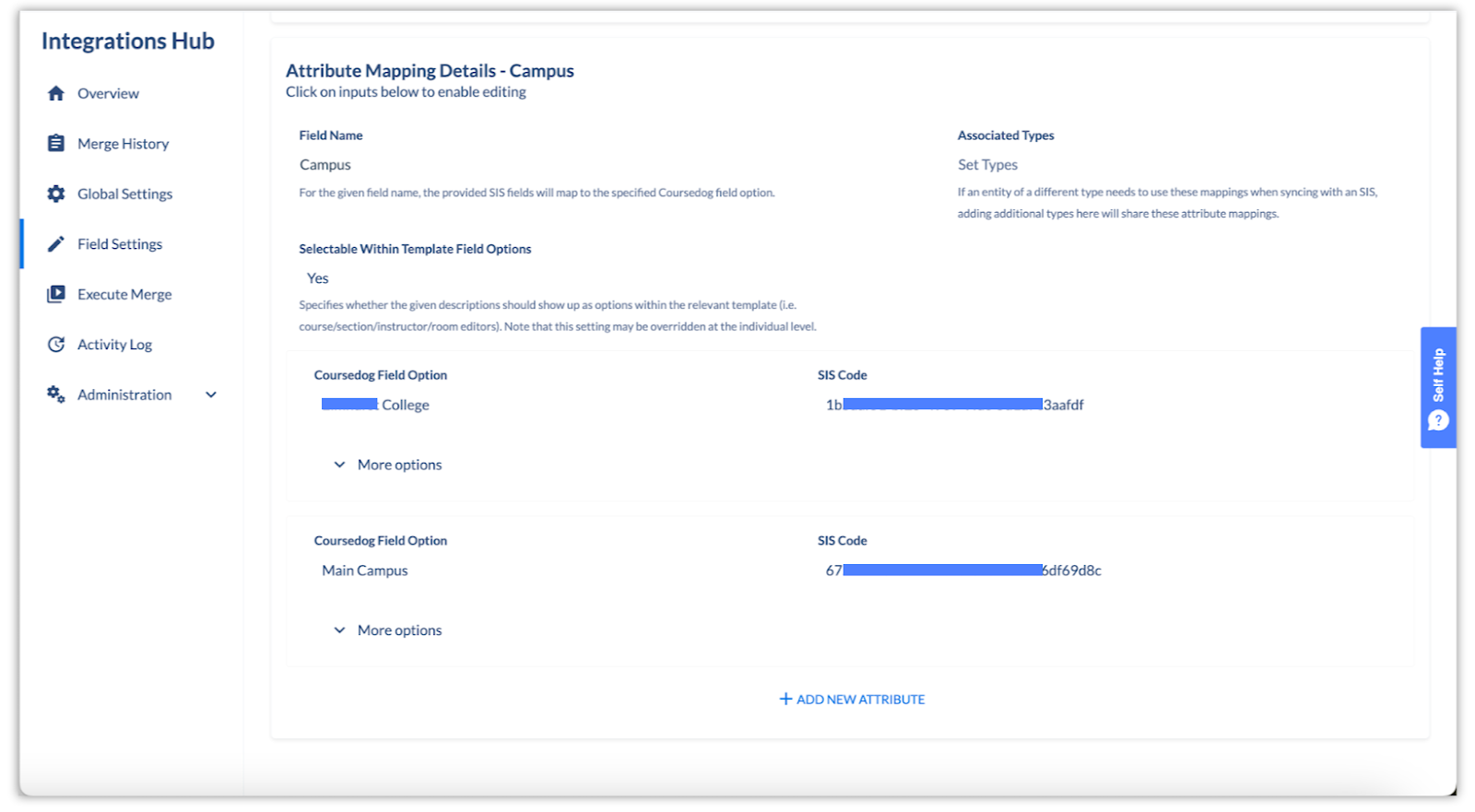Edit the Coursedog Field Option ending in College
The height and width of the screenshot is (812, 1475).
click(375, 405)
